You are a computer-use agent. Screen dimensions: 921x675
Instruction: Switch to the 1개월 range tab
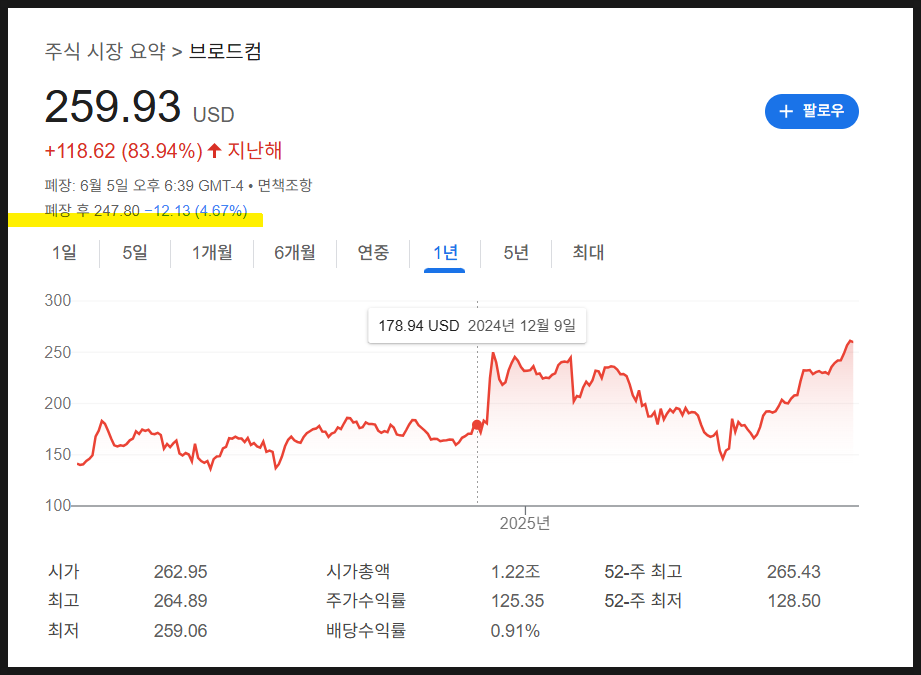(x=212, y=253)
